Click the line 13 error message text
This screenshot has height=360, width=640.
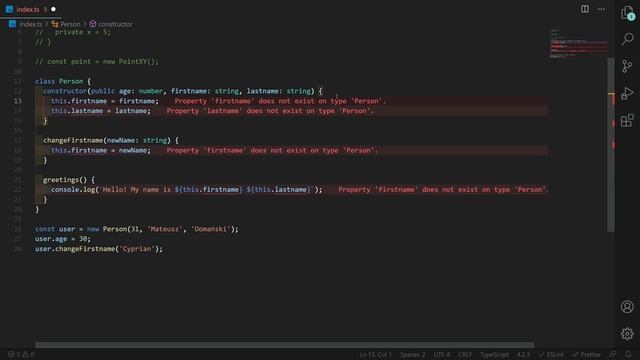[x=280, y=101]
